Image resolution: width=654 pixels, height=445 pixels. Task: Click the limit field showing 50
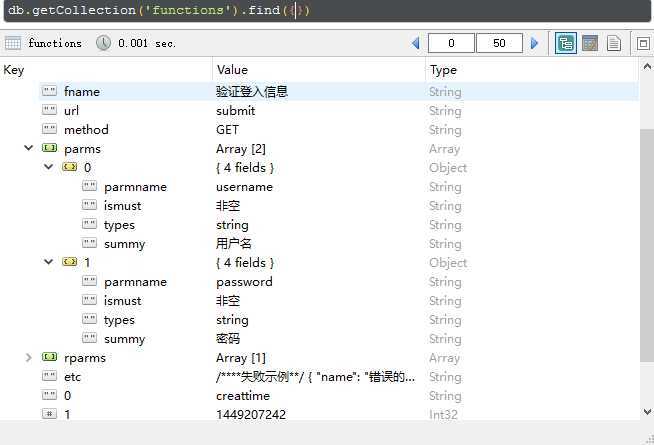coord(499,43)
